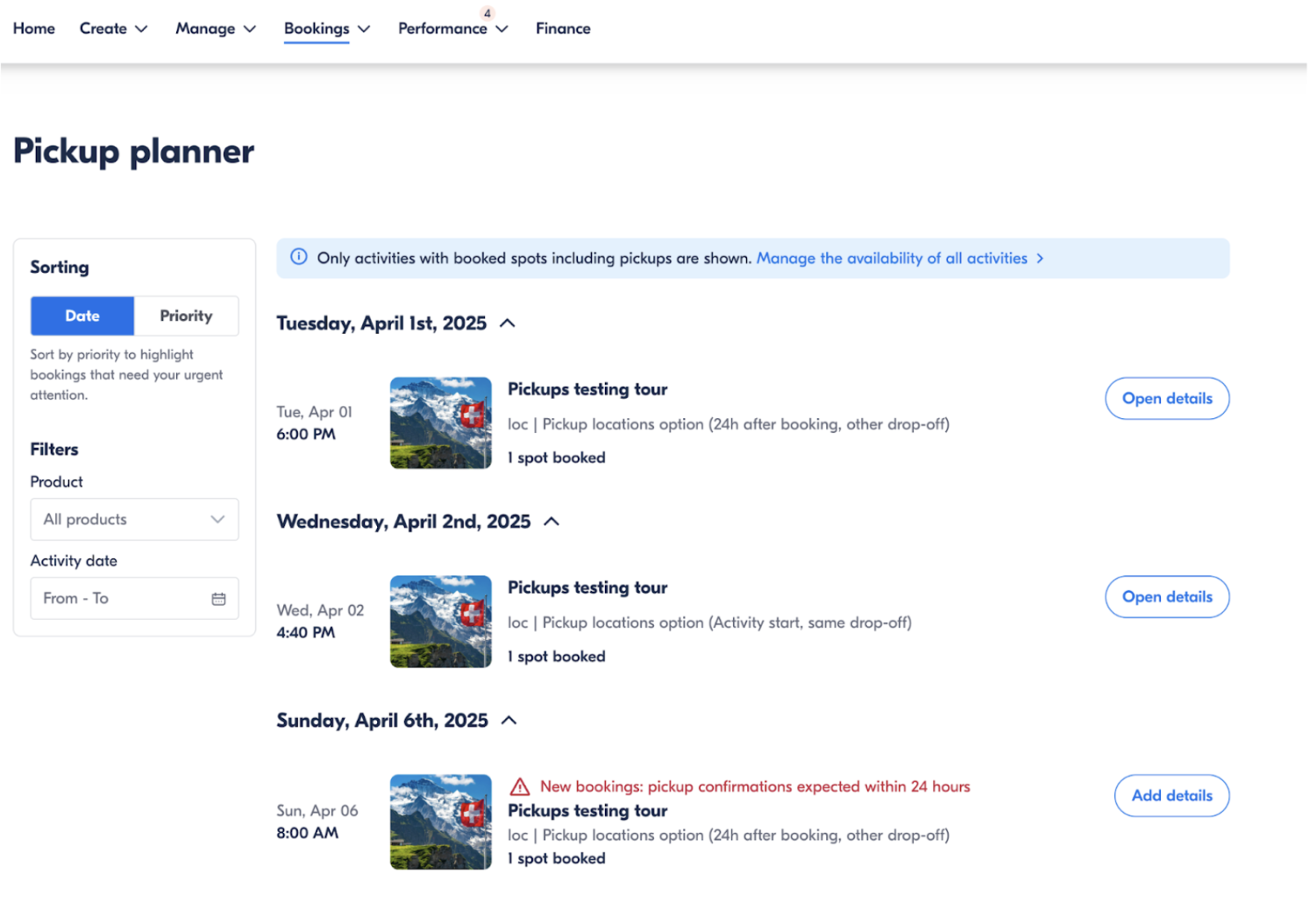The height and width of the screenshot is (924, 1310).
Task: Go to the Finance tab
Action: coord(563,29)
